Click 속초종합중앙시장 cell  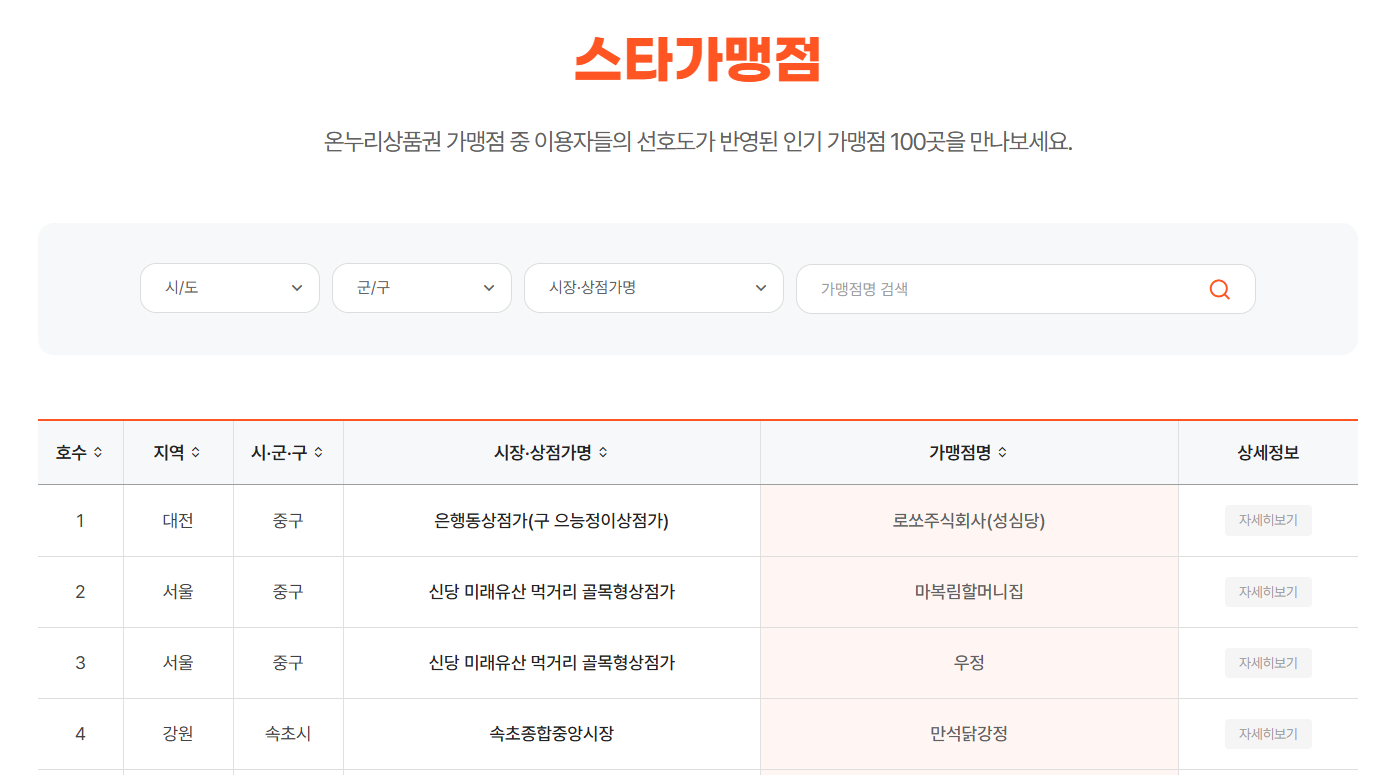[x=552, y=734]
